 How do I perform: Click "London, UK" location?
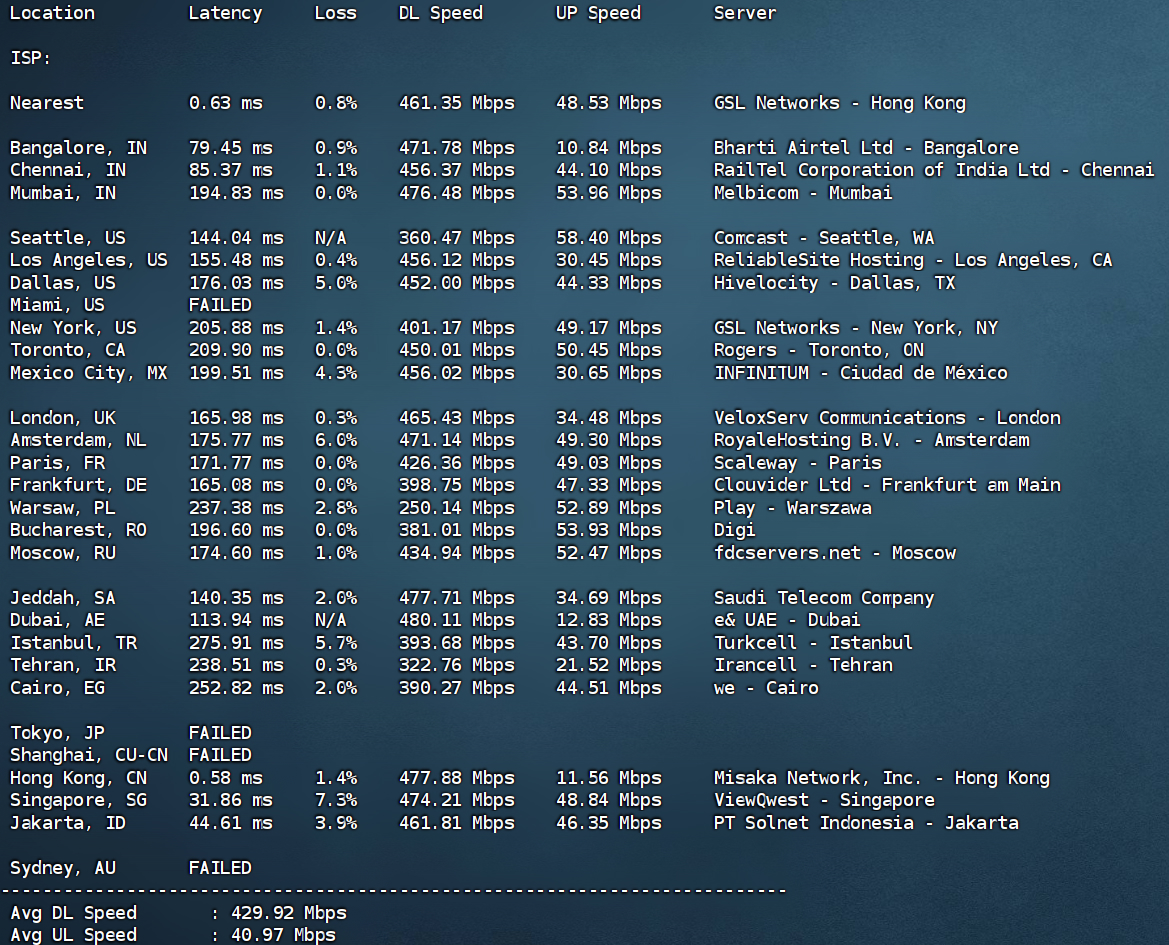coord(63,418)
